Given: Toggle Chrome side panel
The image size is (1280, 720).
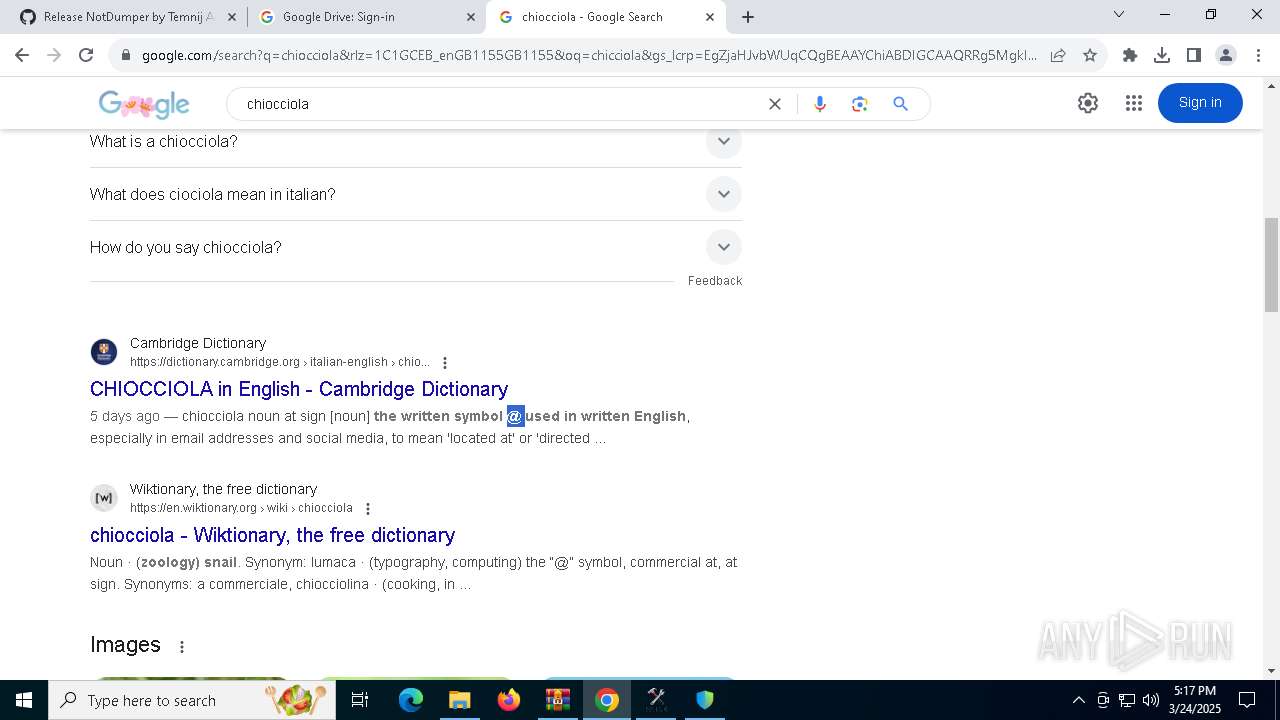Looking at the screenshot, I should [x=1194, y=55].
